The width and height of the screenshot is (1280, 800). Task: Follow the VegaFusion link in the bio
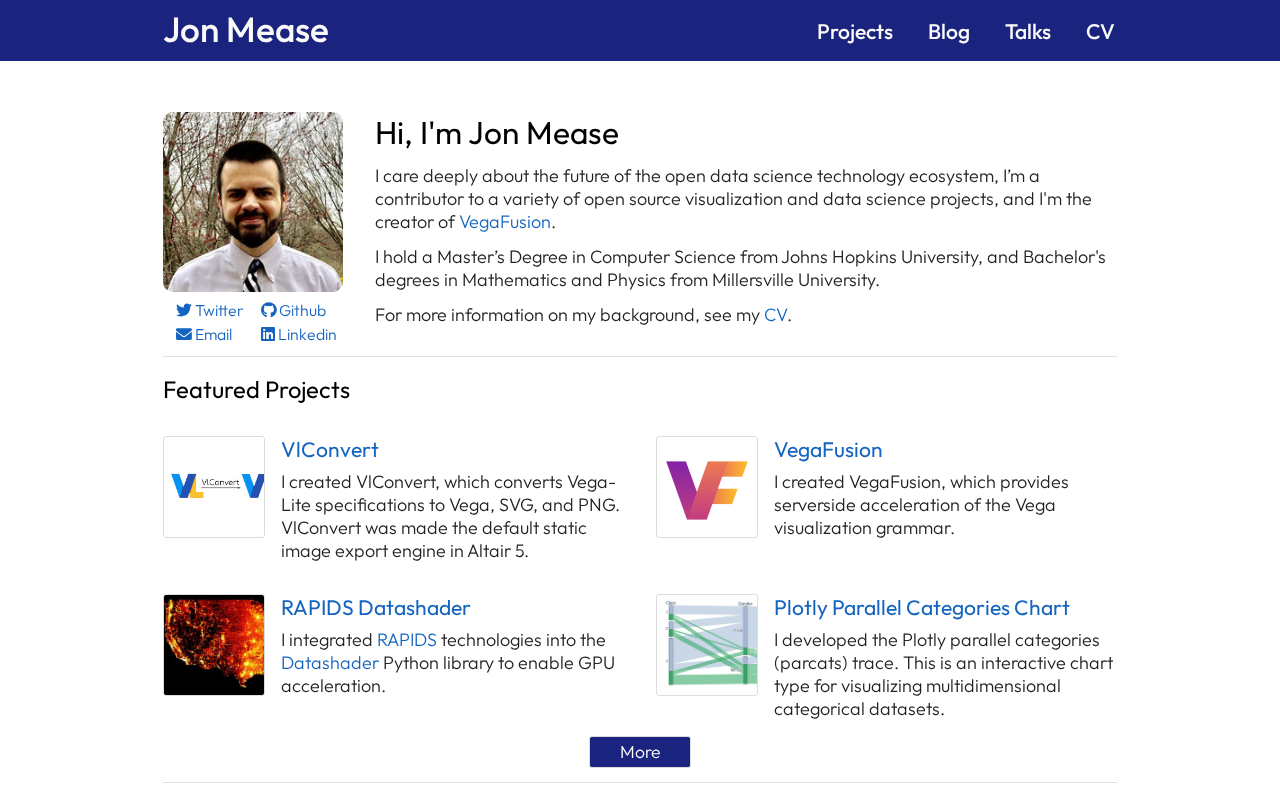tap(505, 222)
